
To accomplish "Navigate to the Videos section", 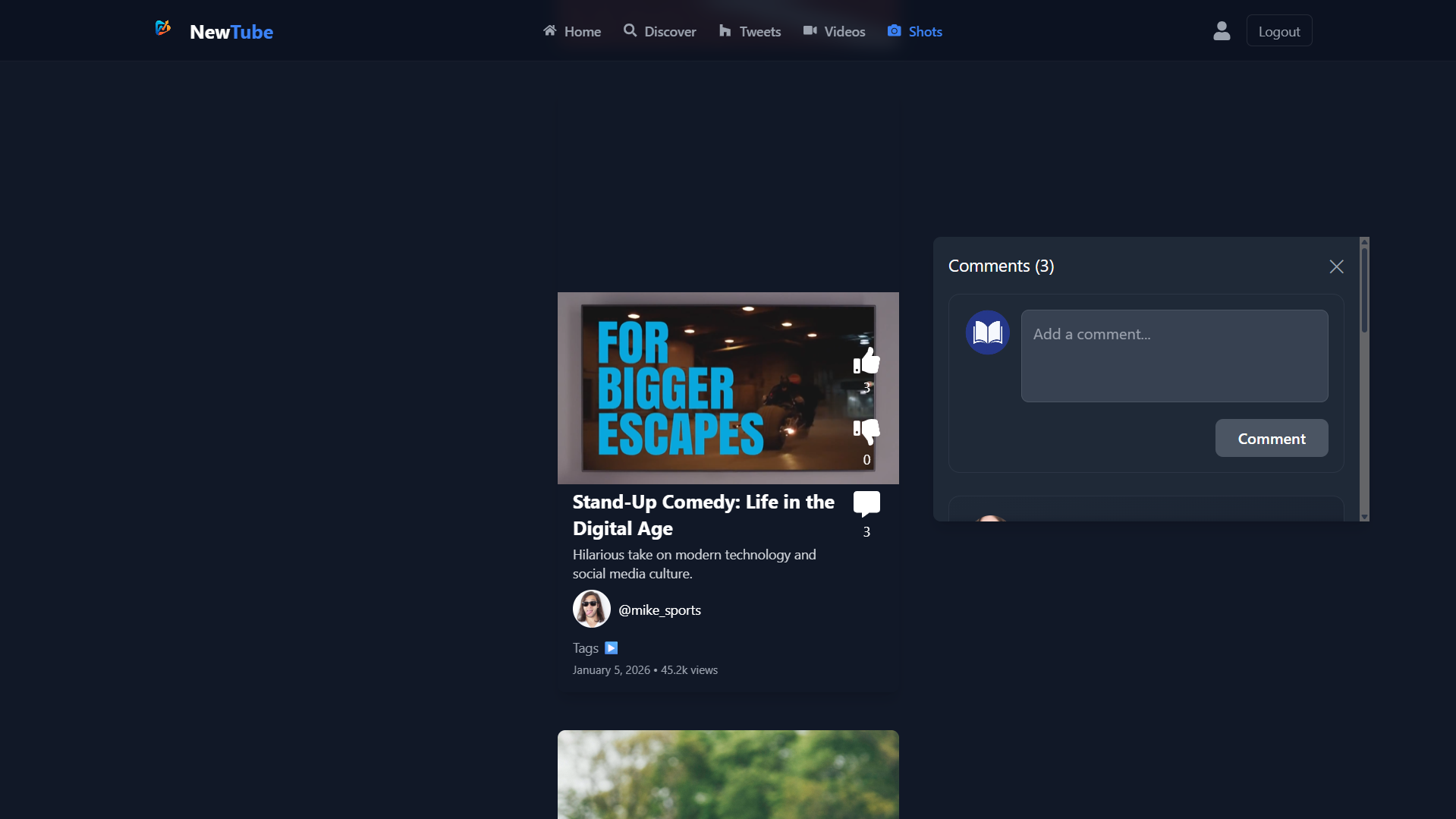I will coord(834,31).
